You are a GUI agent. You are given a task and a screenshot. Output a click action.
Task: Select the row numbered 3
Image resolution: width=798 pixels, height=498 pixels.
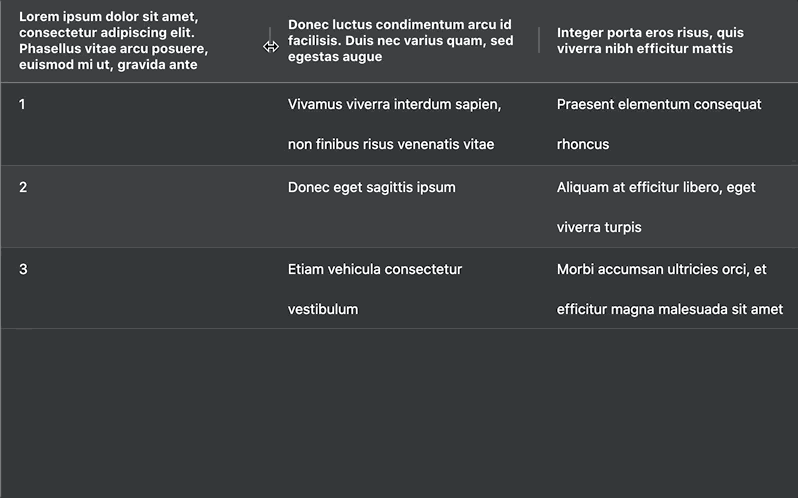pyautogui.click(x=399, y=288)
